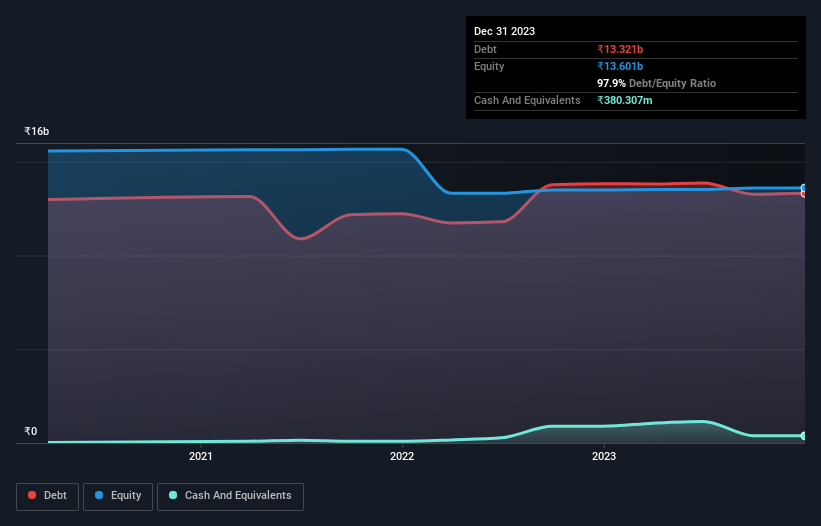The width and height of the screenshot is (821, 526).
Task: Toggle Cash And Equivalents legend button
Action: click(x=230, y=496)
